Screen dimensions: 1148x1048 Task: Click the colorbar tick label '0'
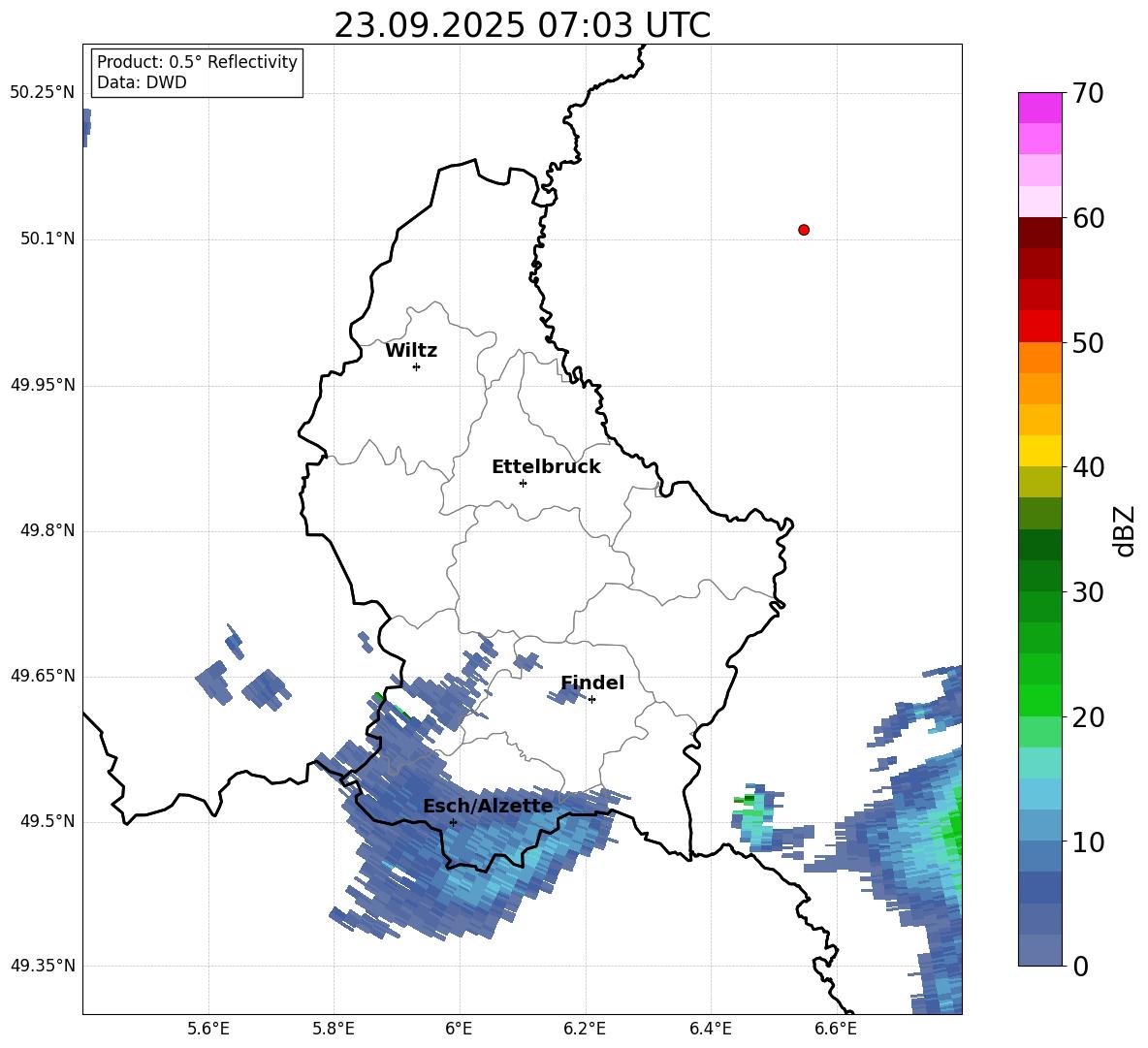(1080, 966)
